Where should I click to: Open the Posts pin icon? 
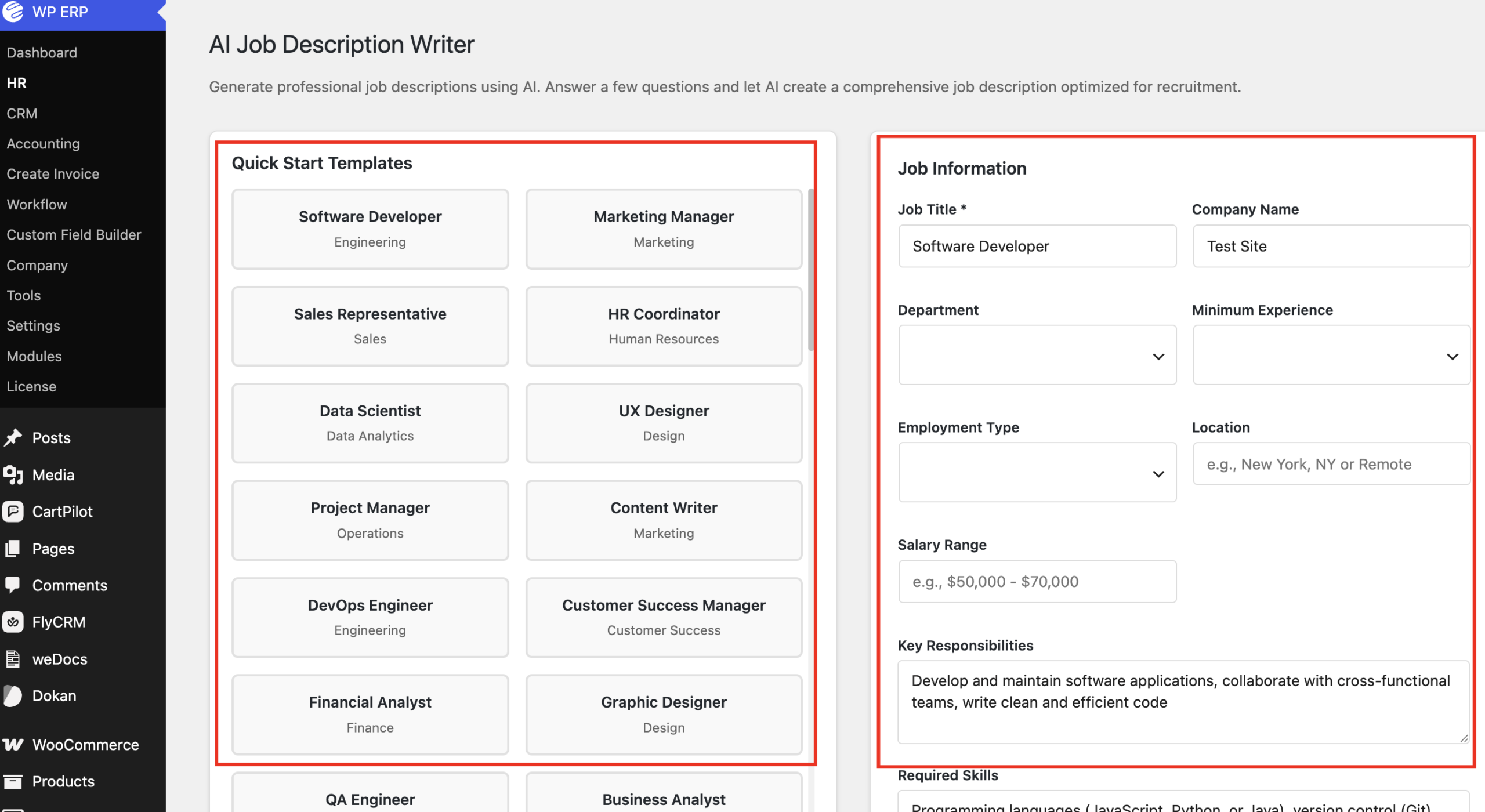(13, 438)
